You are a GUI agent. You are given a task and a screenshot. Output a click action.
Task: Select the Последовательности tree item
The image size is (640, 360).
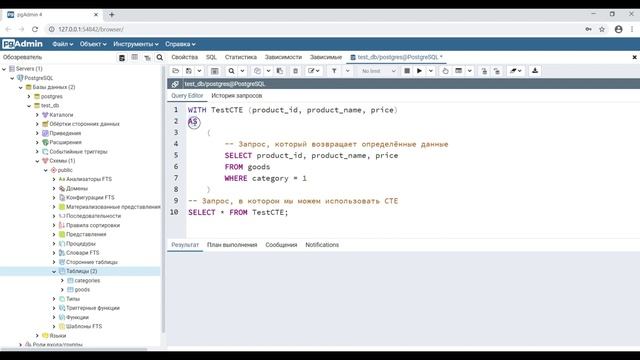[93, 216]
